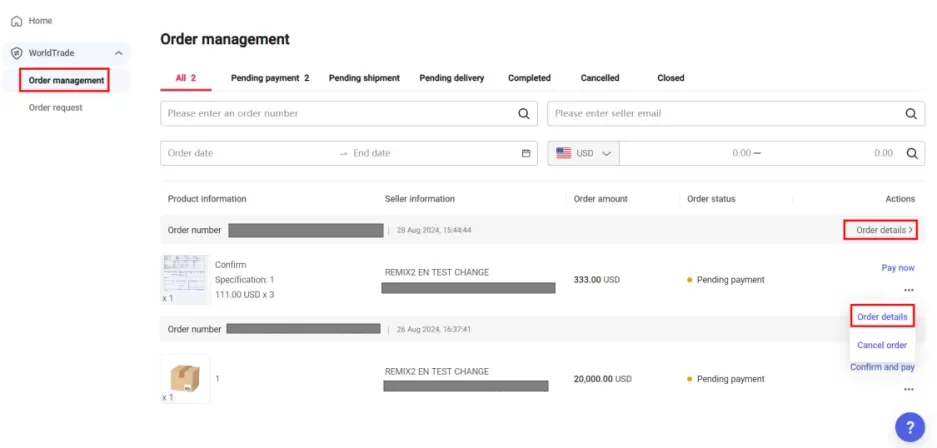Click the order number input field
Screen dimensions: 937x448
(340, 114)
